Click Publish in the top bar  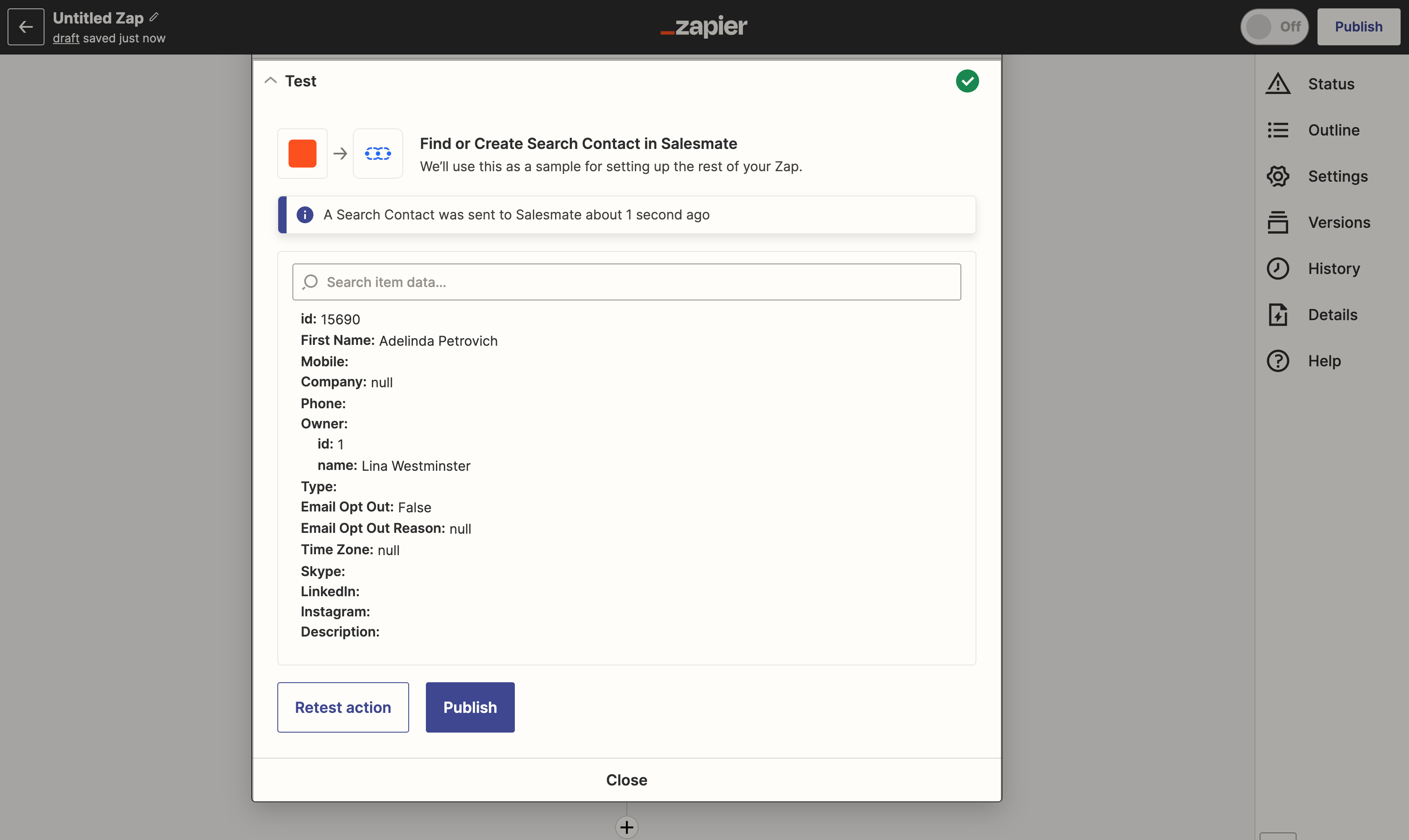tap(1358, 26)
